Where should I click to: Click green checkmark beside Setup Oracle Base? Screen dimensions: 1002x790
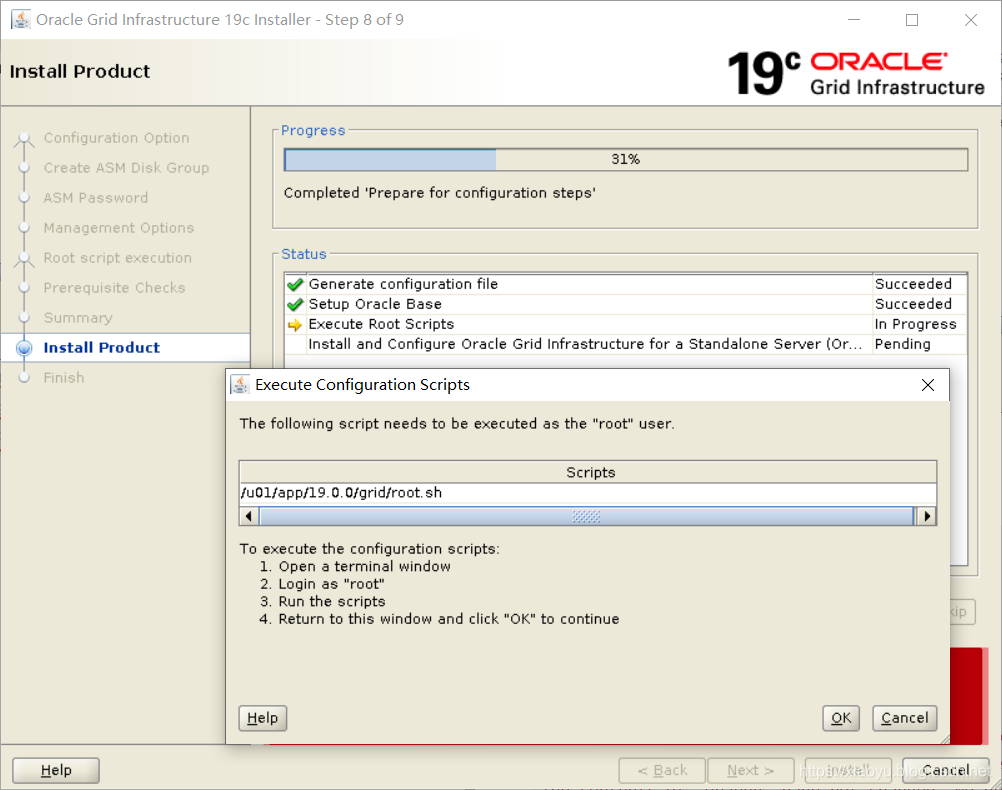pyautogui.click(x=295, y=304)
